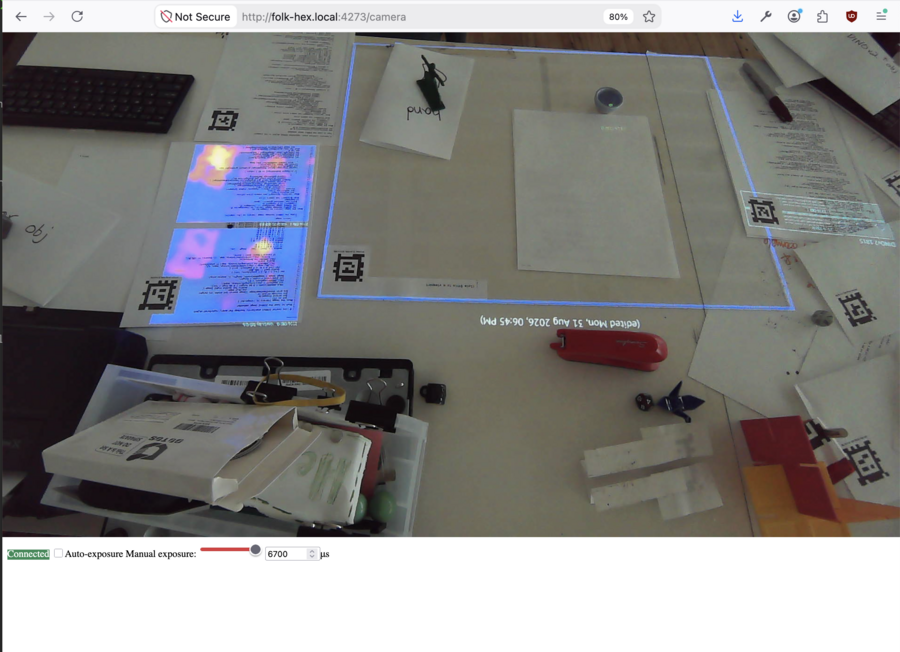Bookmark this page with the star
The image size is (900, 652).
(x=649, y=17)
